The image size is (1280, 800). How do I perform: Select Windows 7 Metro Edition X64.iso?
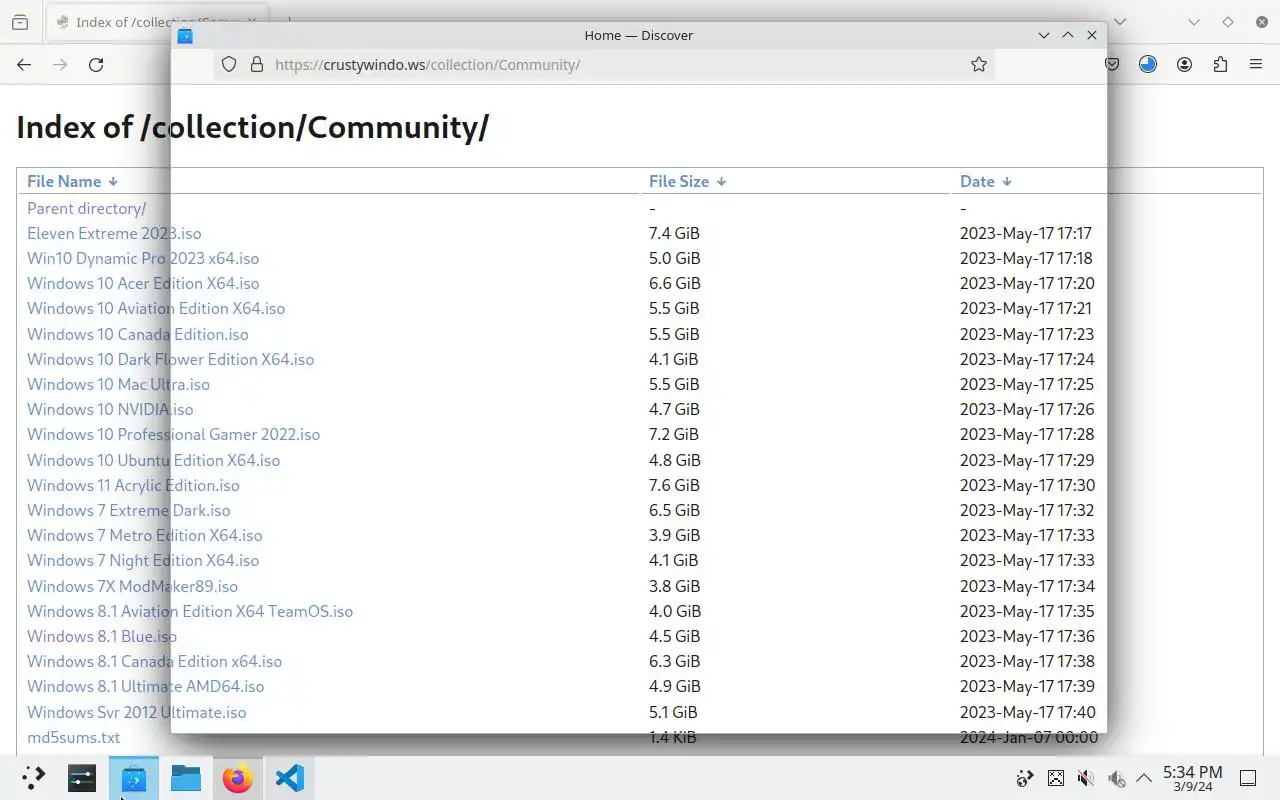144,535
